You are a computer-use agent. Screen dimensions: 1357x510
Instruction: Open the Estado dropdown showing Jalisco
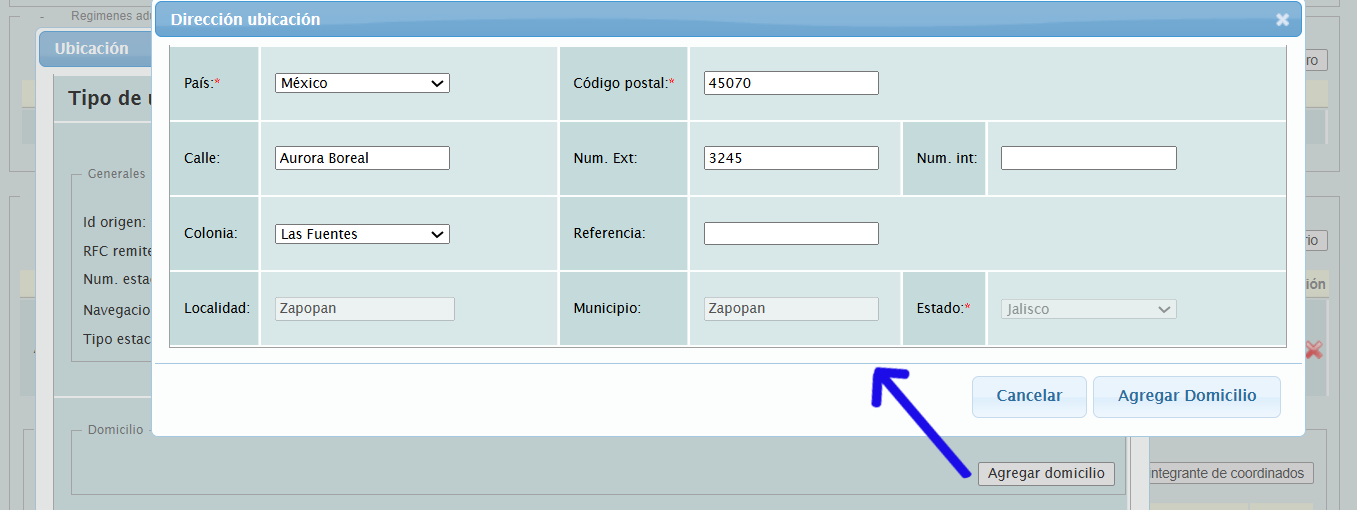click(1088, 309)
